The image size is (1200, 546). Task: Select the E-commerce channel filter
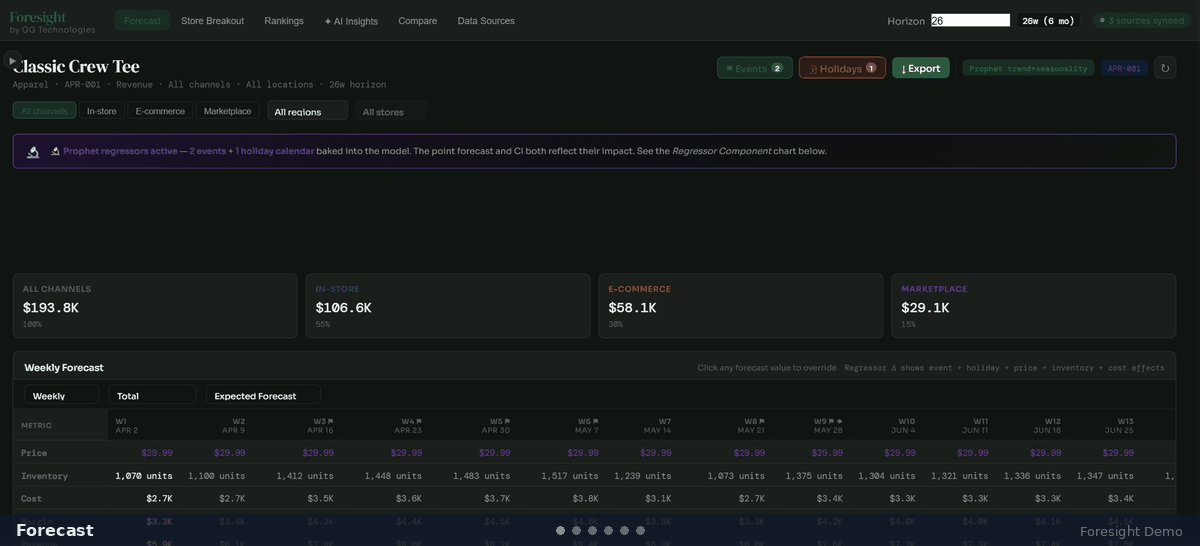160,111
